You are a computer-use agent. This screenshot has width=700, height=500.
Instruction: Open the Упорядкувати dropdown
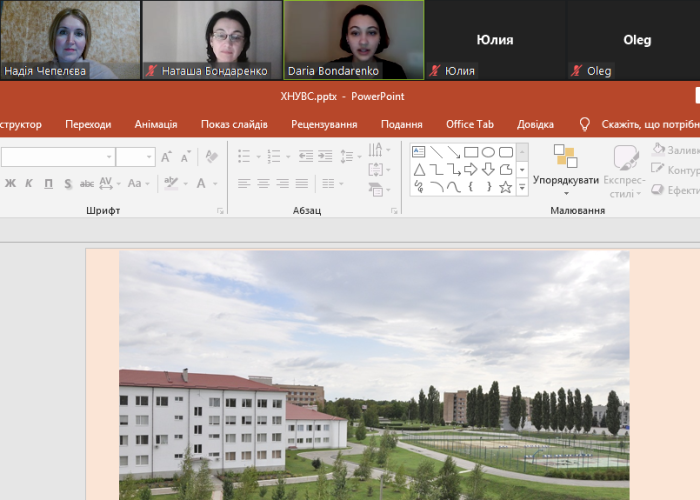(566, 168)
